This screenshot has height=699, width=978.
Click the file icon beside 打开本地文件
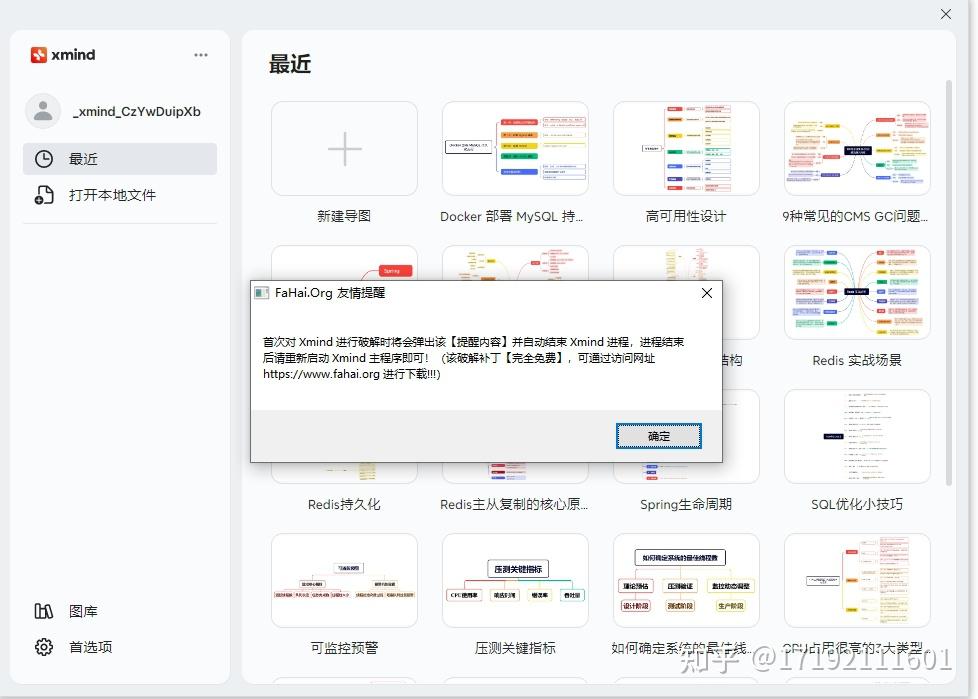[44, 195]
